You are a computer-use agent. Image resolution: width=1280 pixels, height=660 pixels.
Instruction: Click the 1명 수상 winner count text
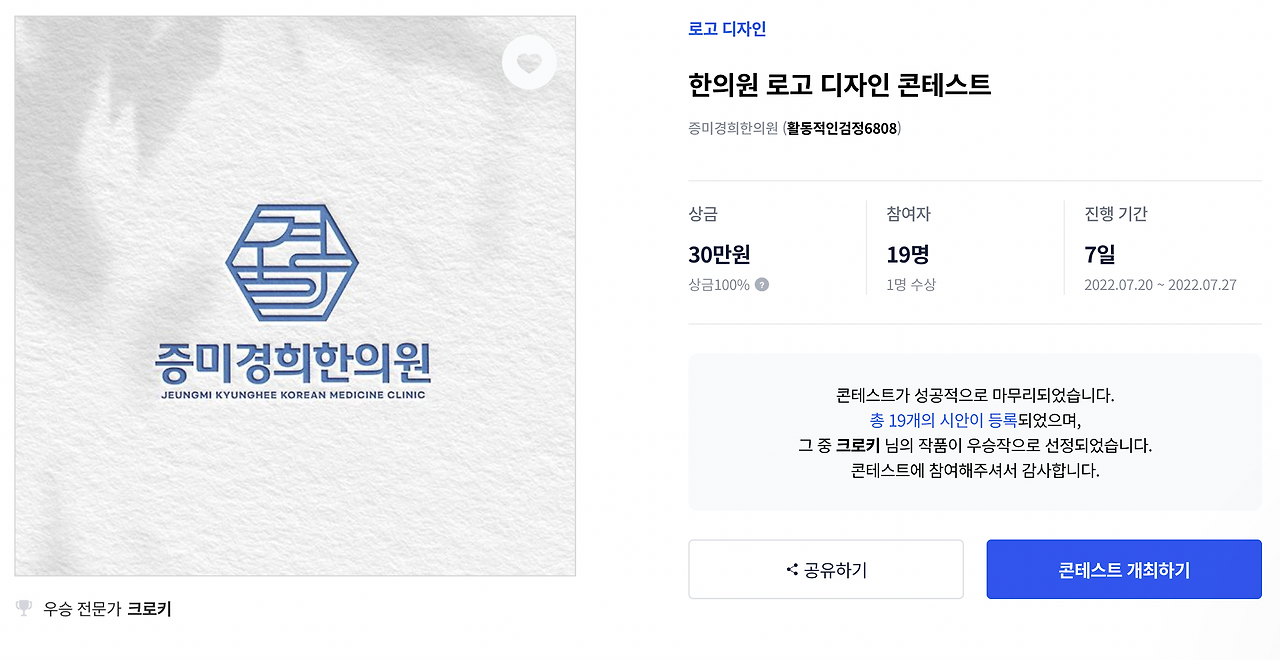[909, 284]
